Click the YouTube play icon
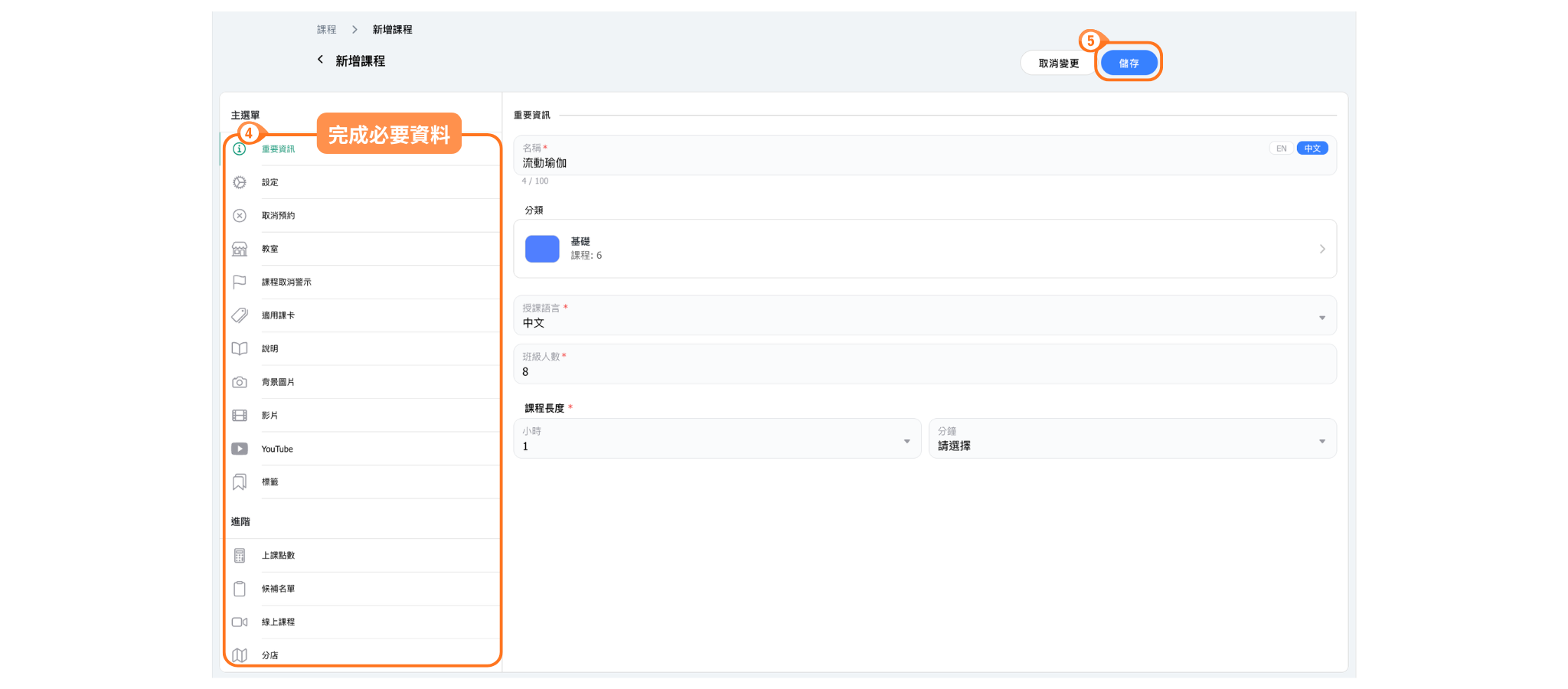Image resolution: width=1568 pixels, height=689 pixels. click(240, 449)
